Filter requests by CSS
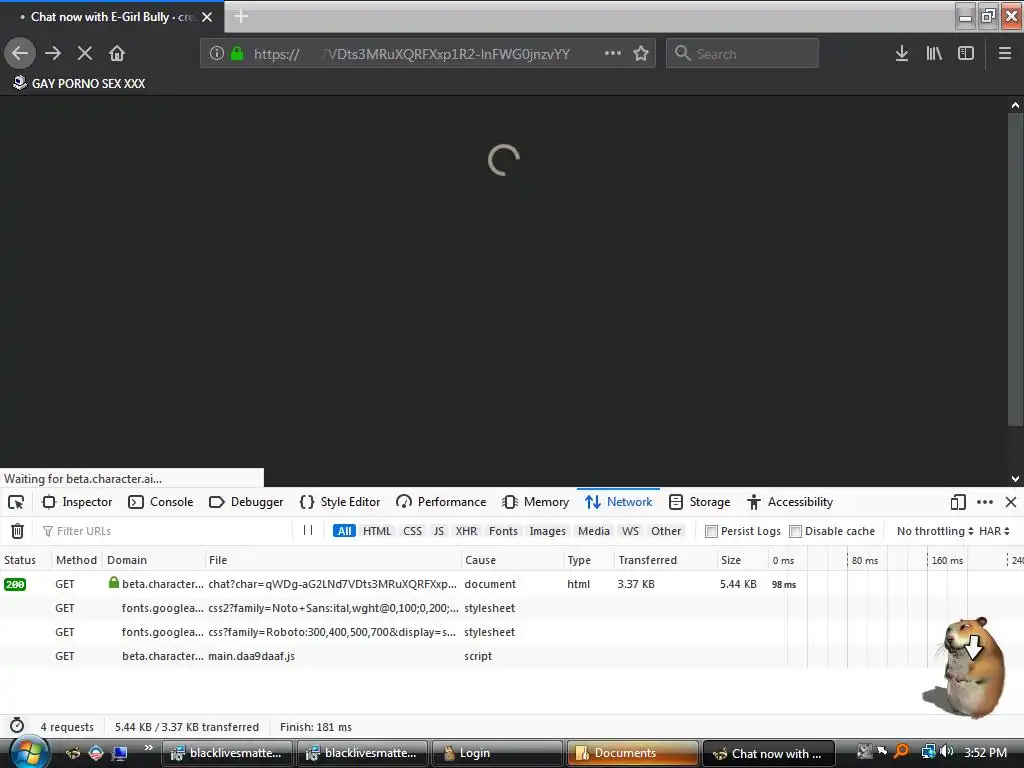This screenshot has height=768, width=1024. (412, 531)
